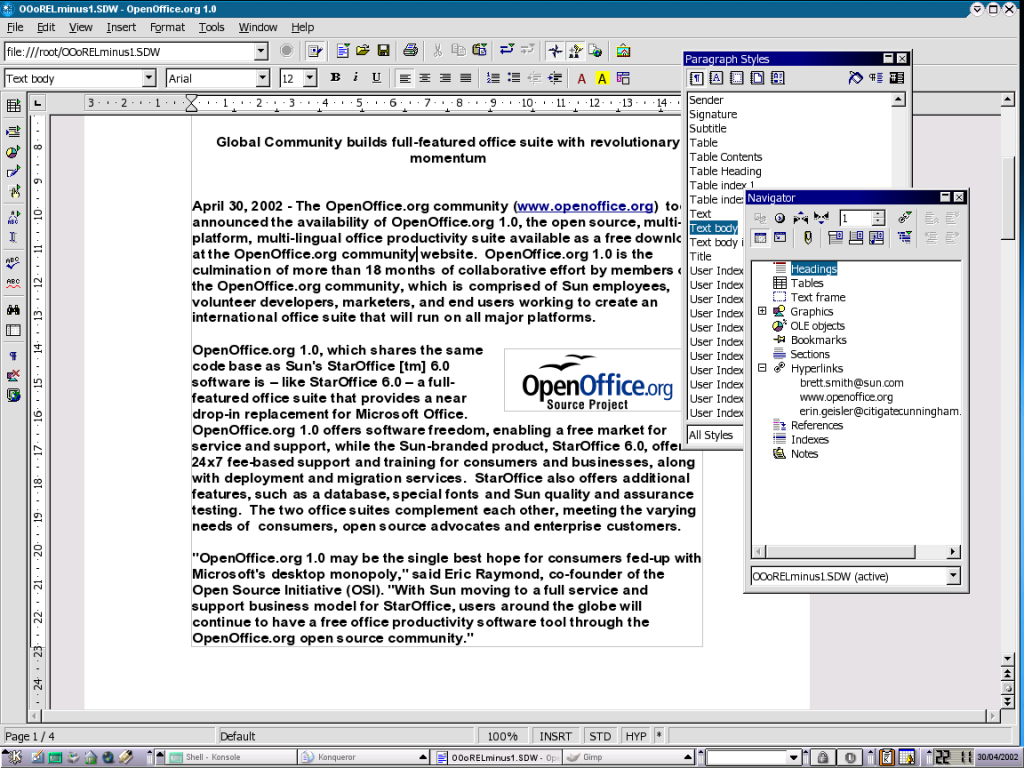1024x768 pixels.
Task: Toggle Underline formatting
Action: pyautogui.click(x=376, y=78)
